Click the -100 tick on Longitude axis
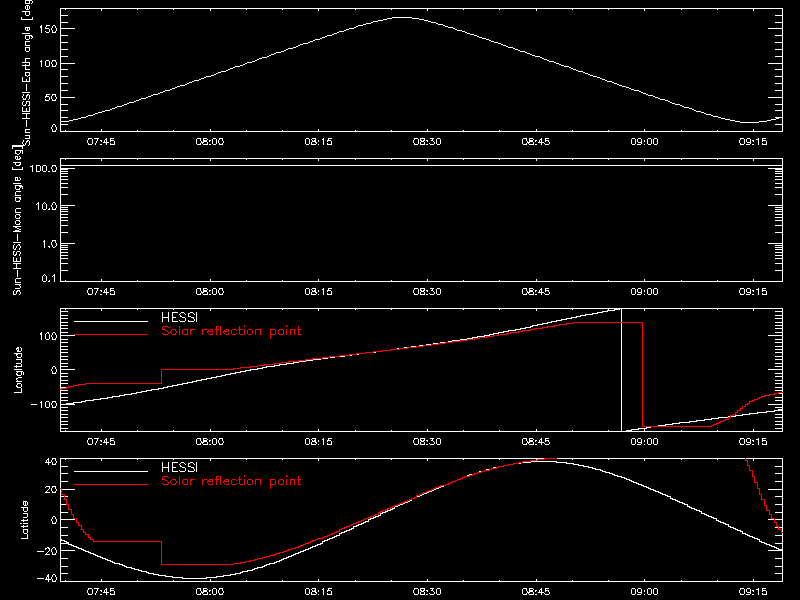 44,404
